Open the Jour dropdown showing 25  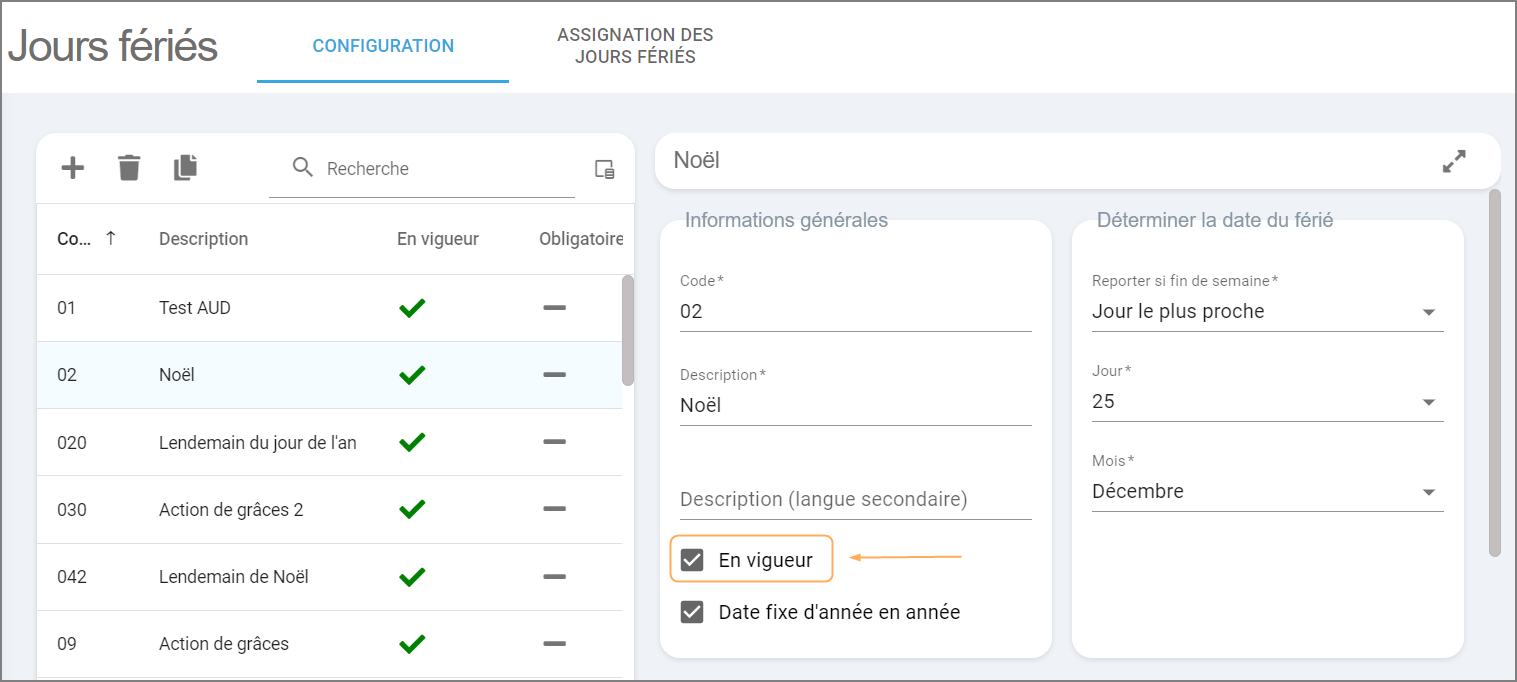click(1428, 402)
